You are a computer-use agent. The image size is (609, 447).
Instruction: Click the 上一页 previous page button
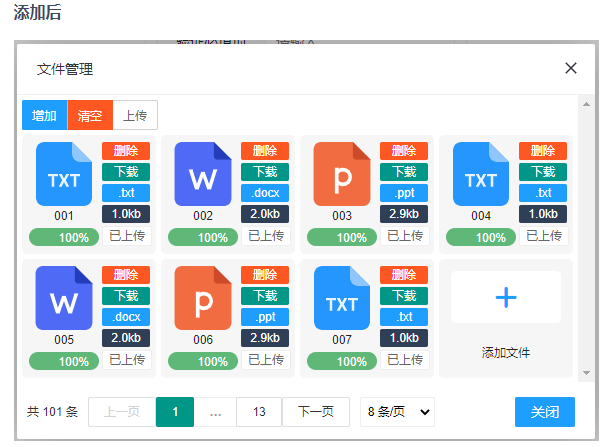pyautogui.click(x=122, y=412)
